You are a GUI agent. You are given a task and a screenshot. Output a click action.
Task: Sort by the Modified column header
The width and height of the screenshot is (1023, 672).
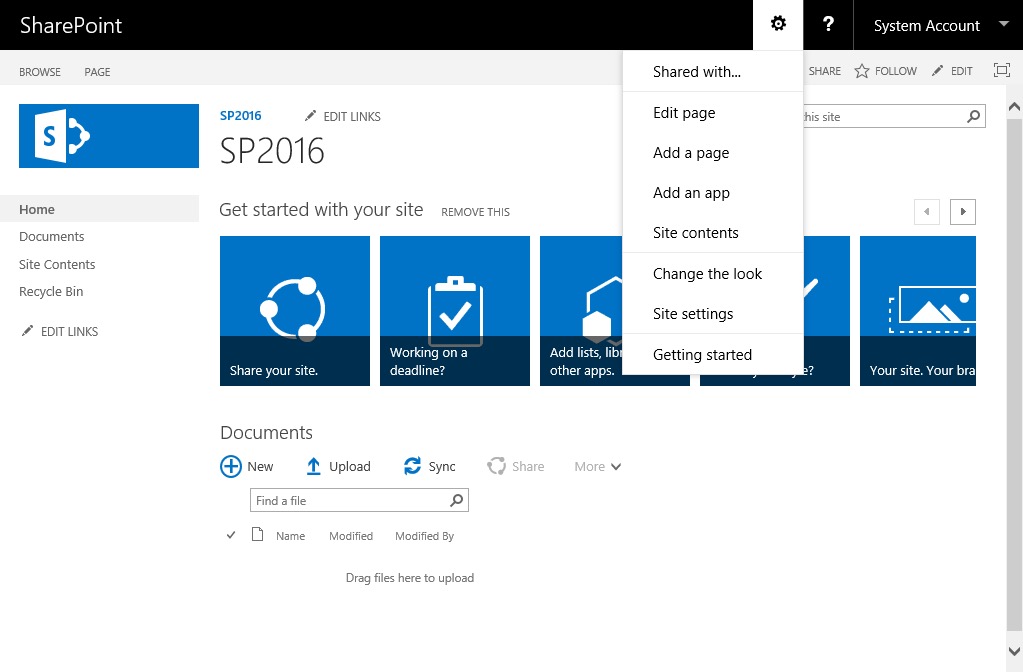351,536
